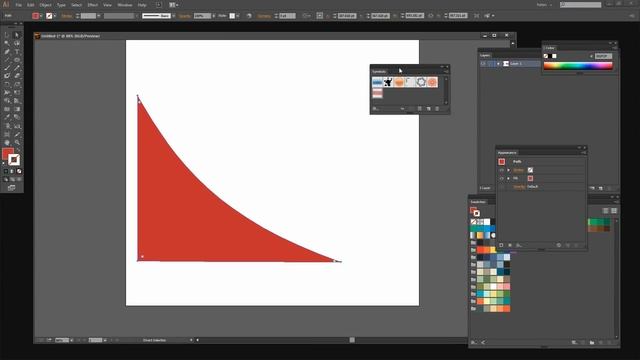This screenshot has width=640, height=360.
Task: Select the black ink splat symbol
Action: point(388,82)
